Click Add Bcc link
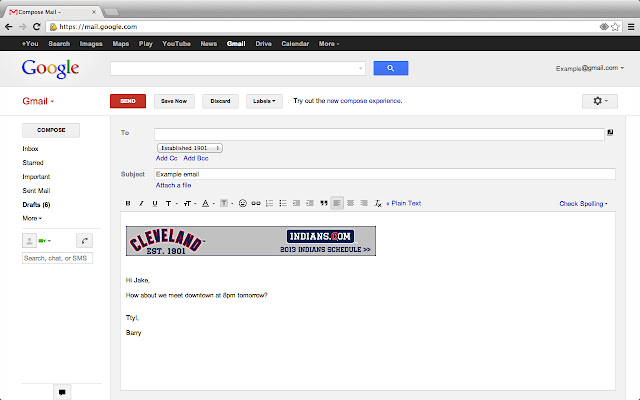 pyautogui.click(x=196, y=158)
